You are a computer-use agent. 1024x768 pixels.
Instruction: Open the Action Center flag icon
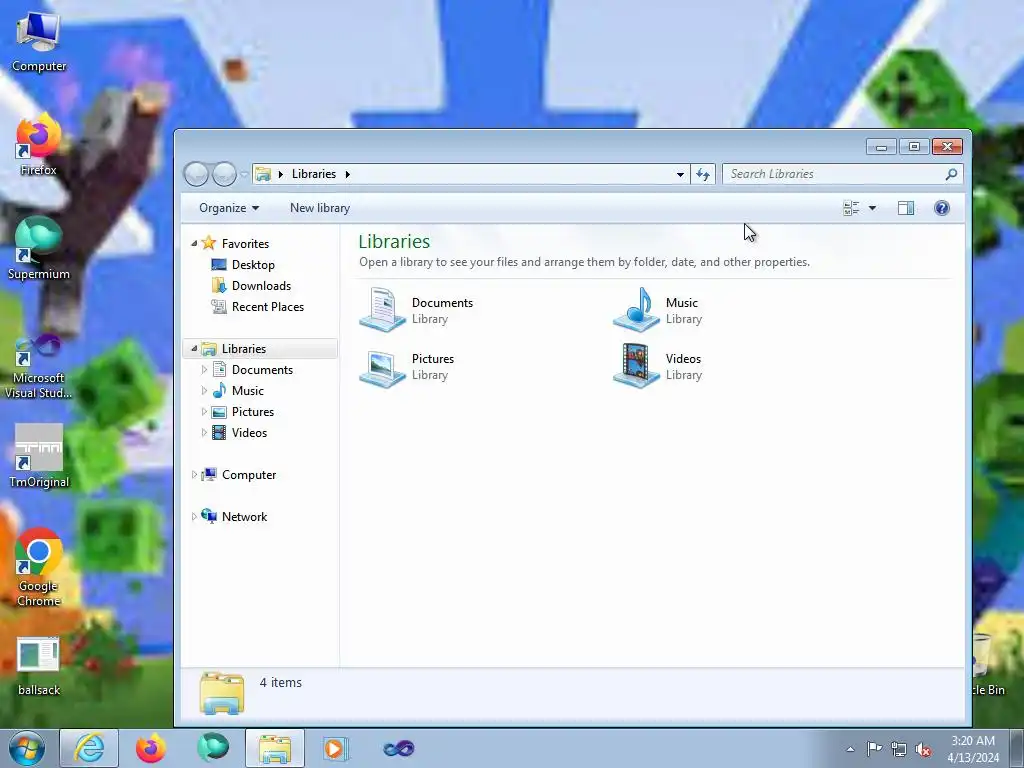[x=874, y=748]
